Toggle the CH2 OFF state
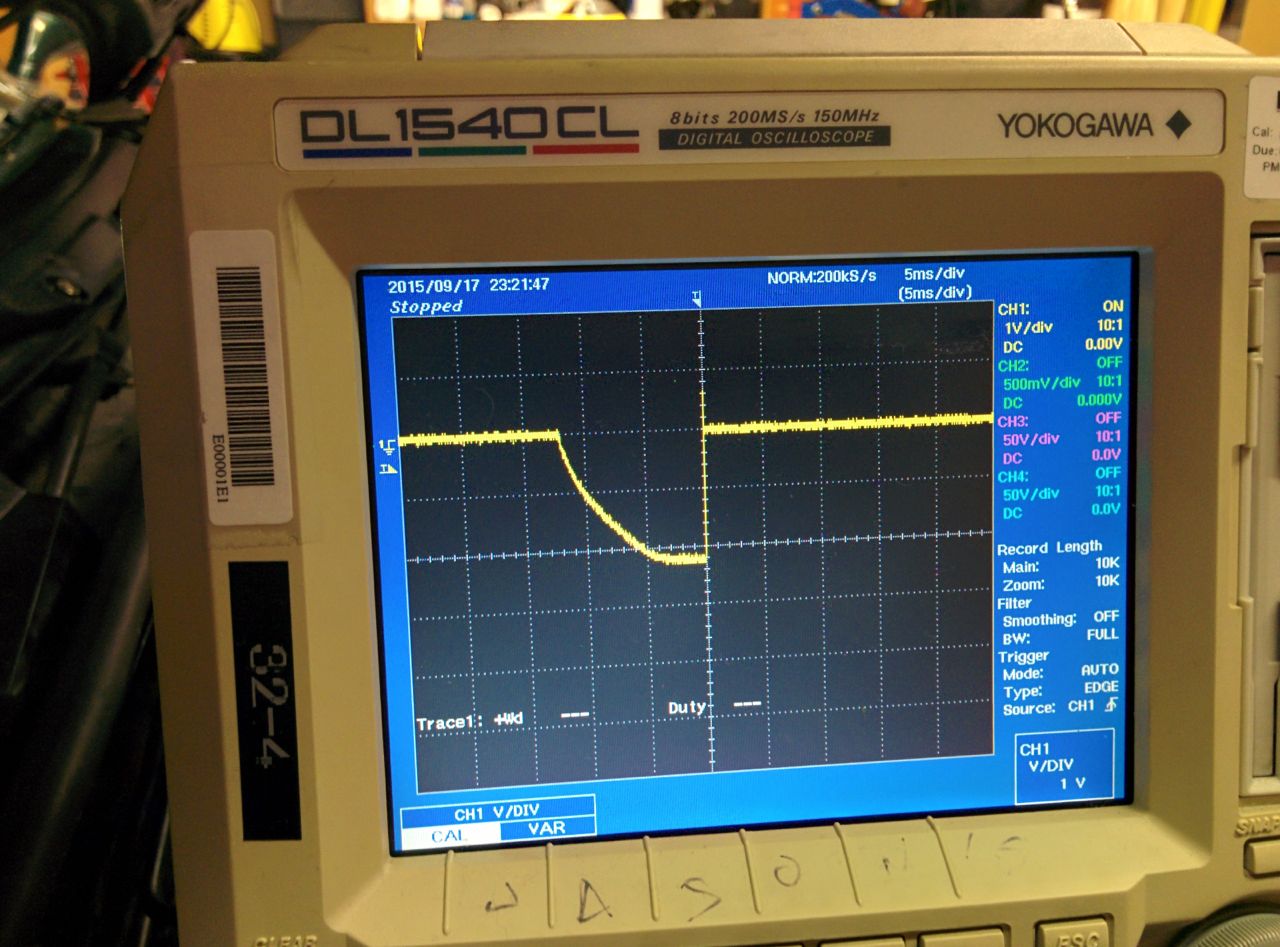This screenshot has height=947, width=1280. 1109,362
